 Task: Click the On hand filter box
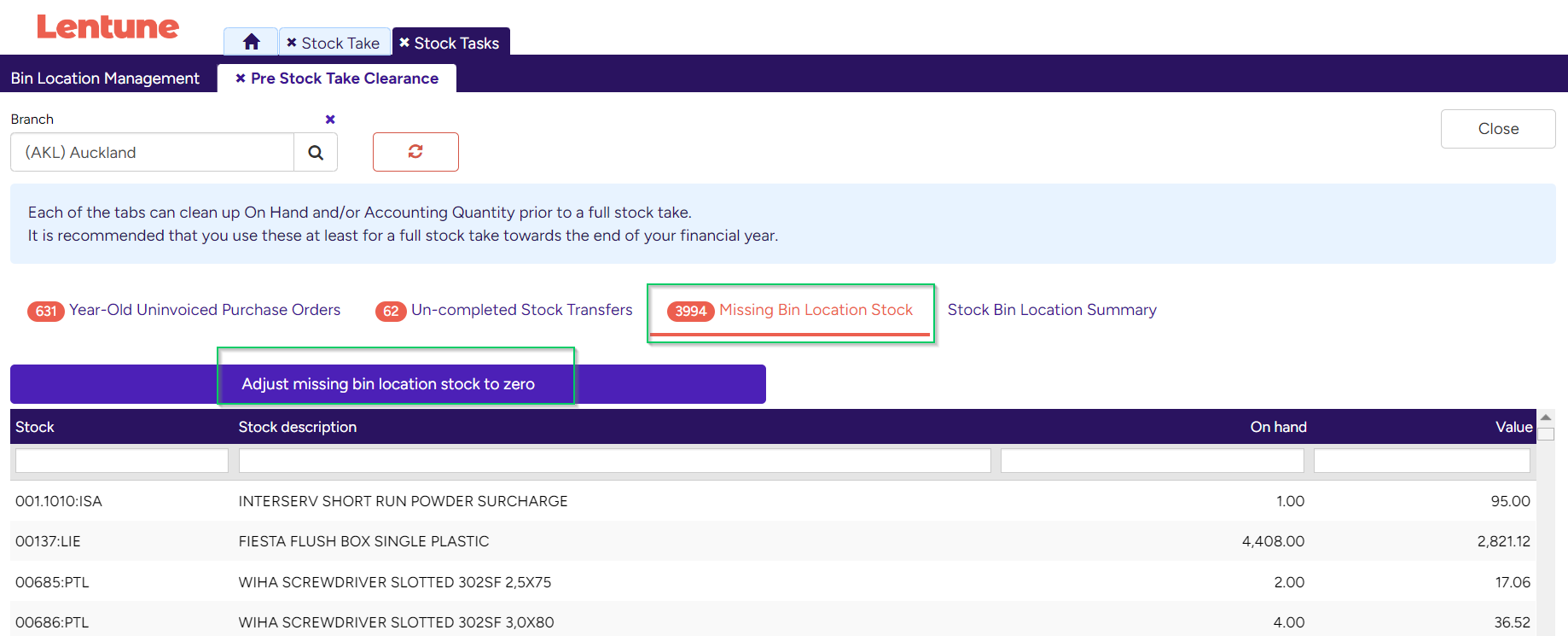[1152, 461]
